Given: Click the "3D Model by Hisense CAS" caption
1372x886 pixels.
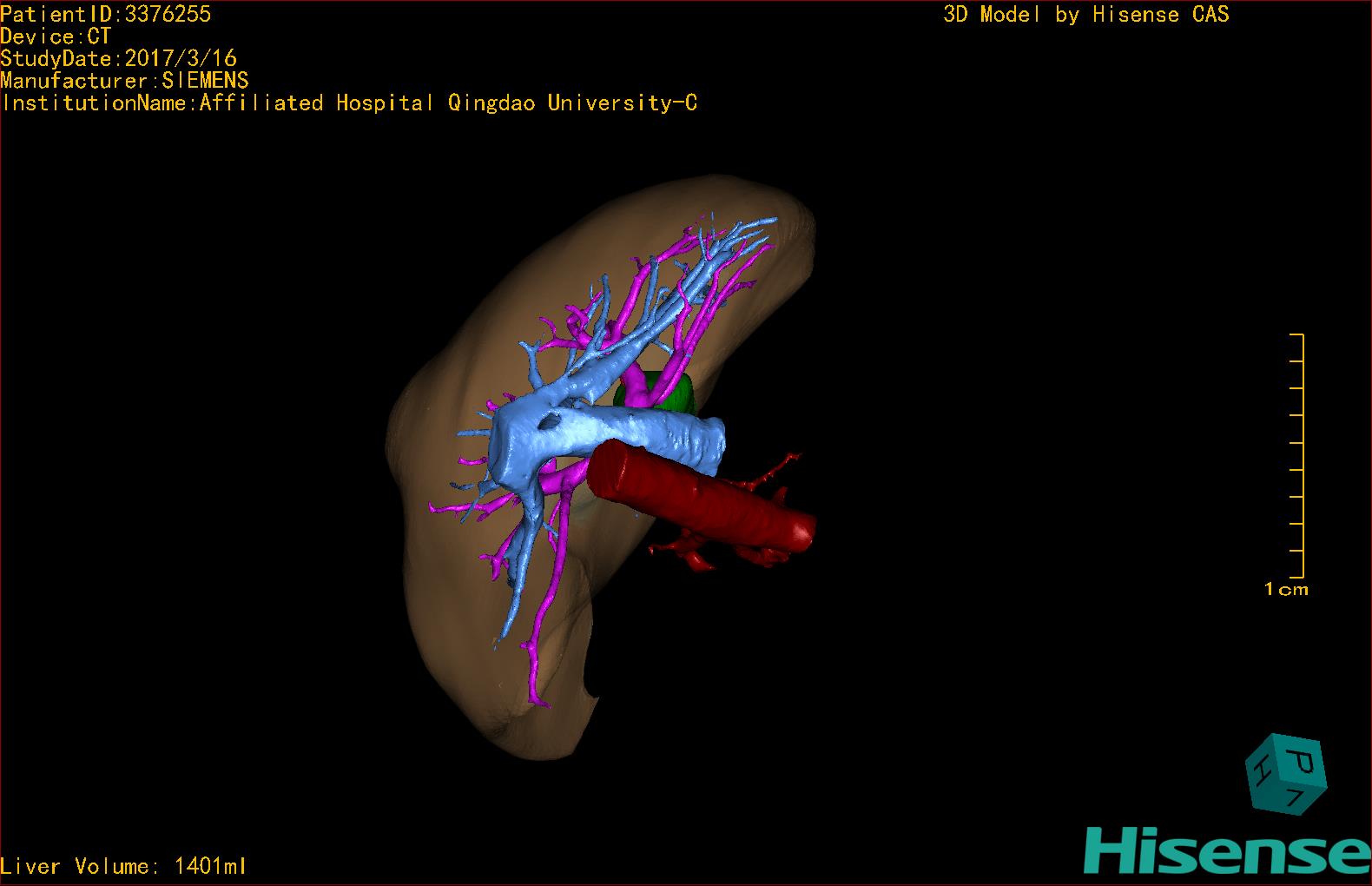Looking at the screenshot, I should [x=1086, y=14].
